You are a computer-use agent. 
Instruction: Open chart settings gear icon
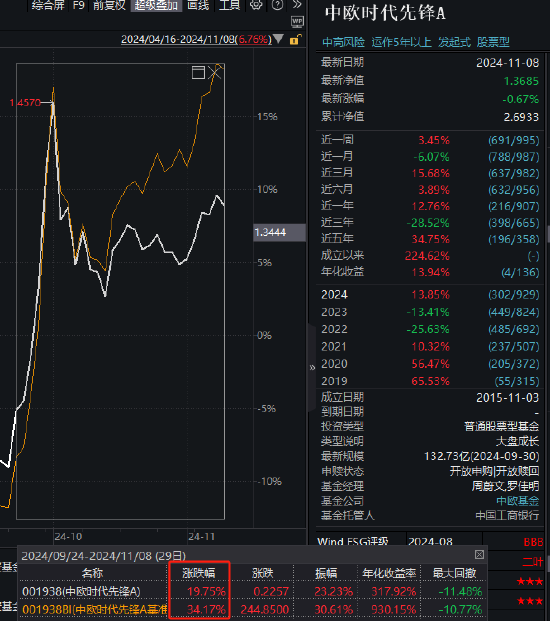pyautogui.click(x=256, y=5)
